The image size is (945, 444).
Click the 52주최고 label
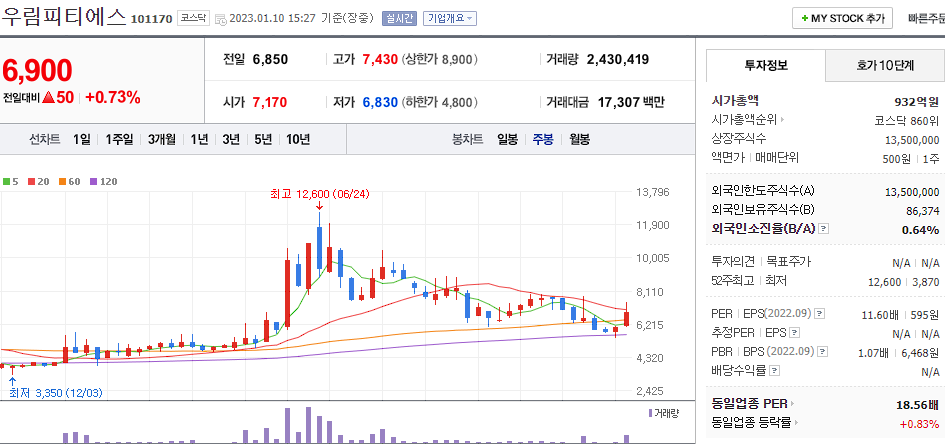[733, 281]
